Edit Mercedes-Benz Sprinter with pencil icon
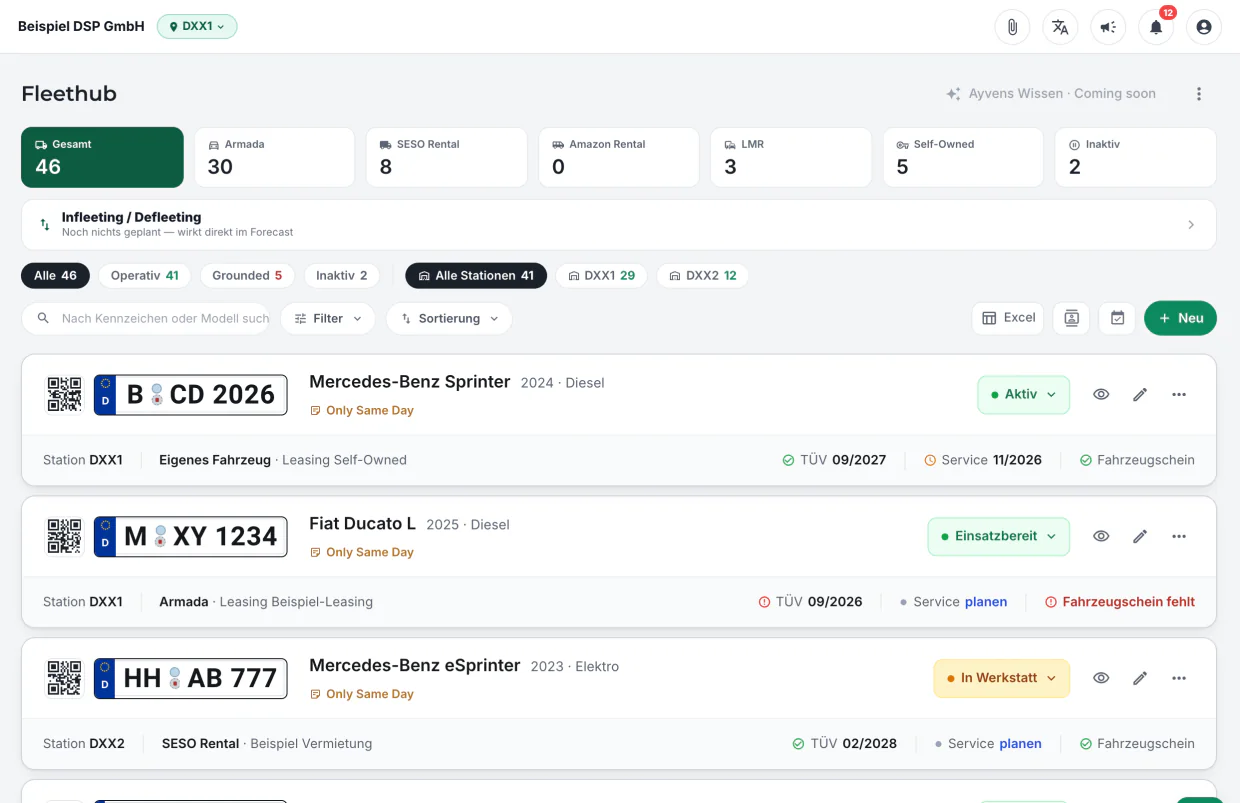Screen dimensions: 1240x803 point(1140,394)
